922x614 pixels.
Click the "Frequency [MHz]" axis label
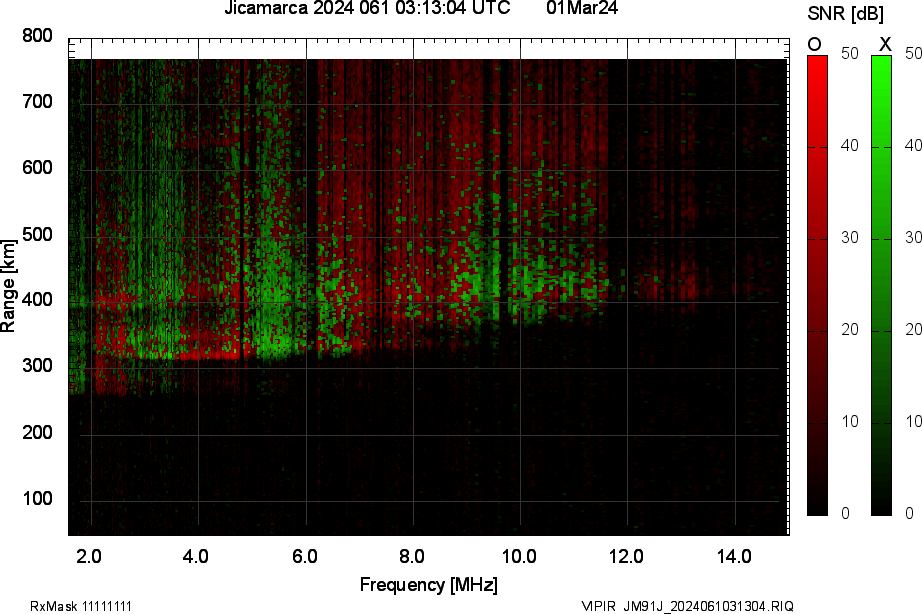pos(428,585)
